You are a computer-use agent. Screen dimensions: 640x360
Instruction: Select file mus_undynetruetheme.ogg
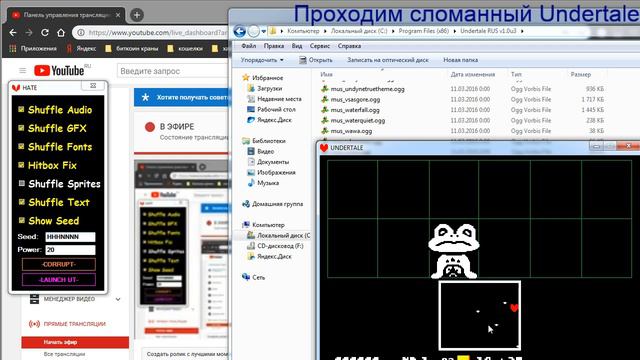(367, 89)
